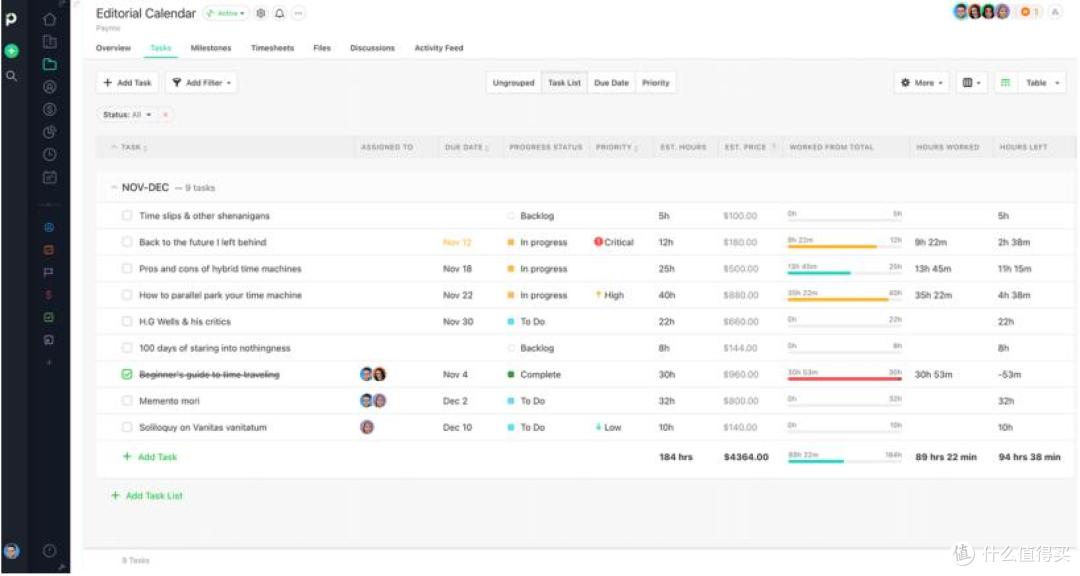The width and height of the screenshot is (1080, 576).
Task: Switch to the Activity Feed tab
Action: 439,48
